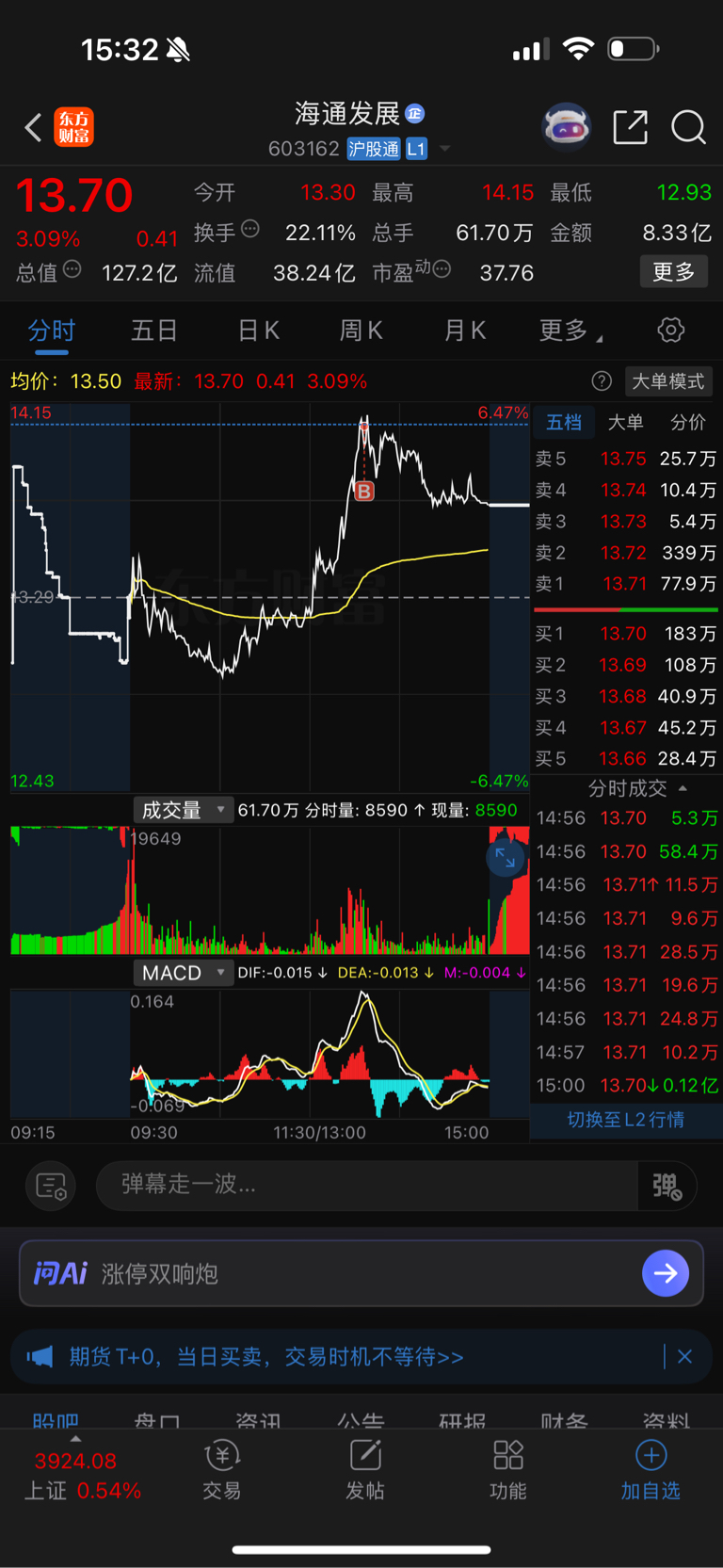Viewport: 723px width, 1568px height.
Task: Select the 五档 tab
Action: point(564,423)
